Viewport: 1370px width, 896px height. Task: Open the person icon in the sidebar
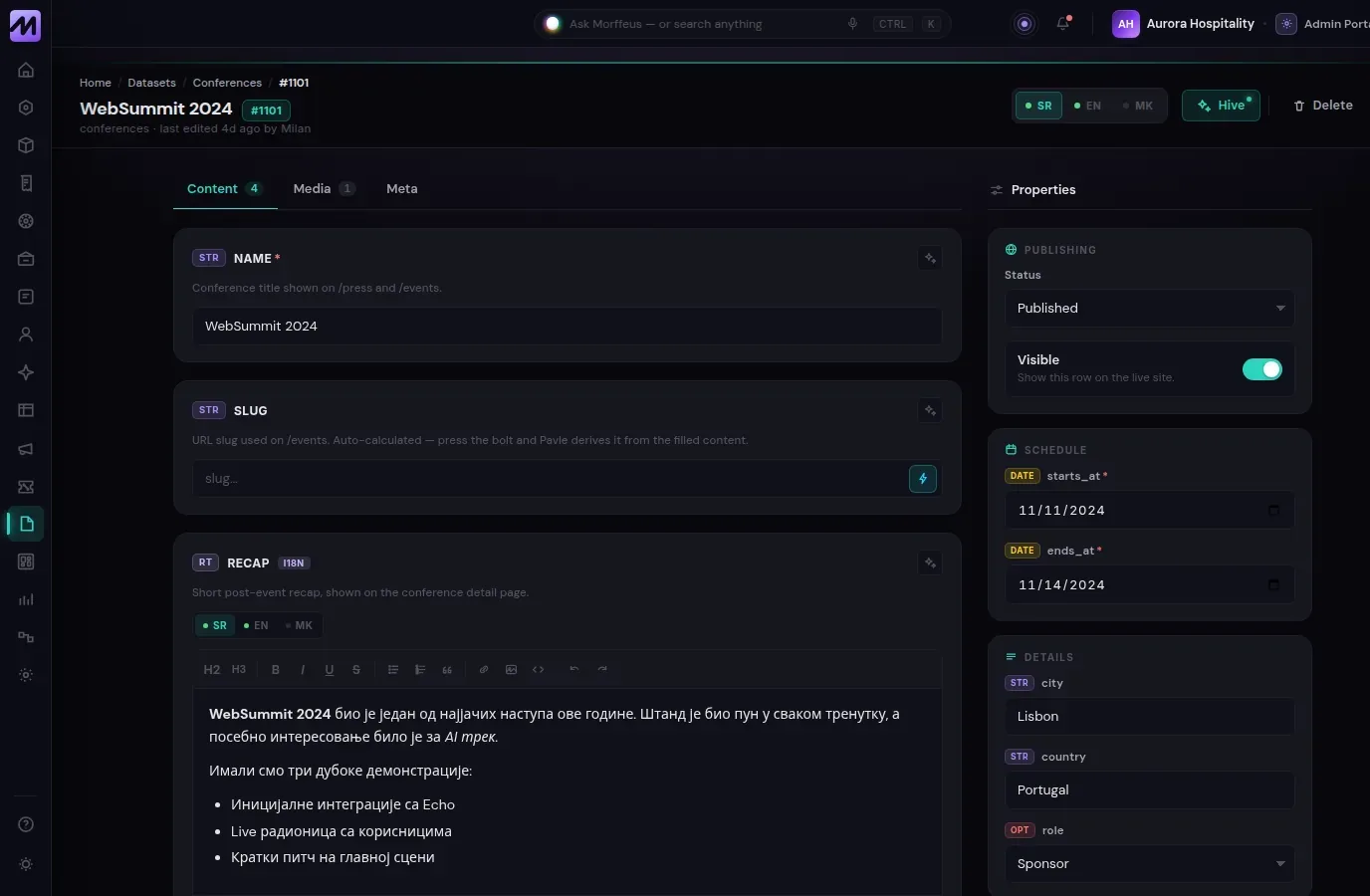(26, 335)
